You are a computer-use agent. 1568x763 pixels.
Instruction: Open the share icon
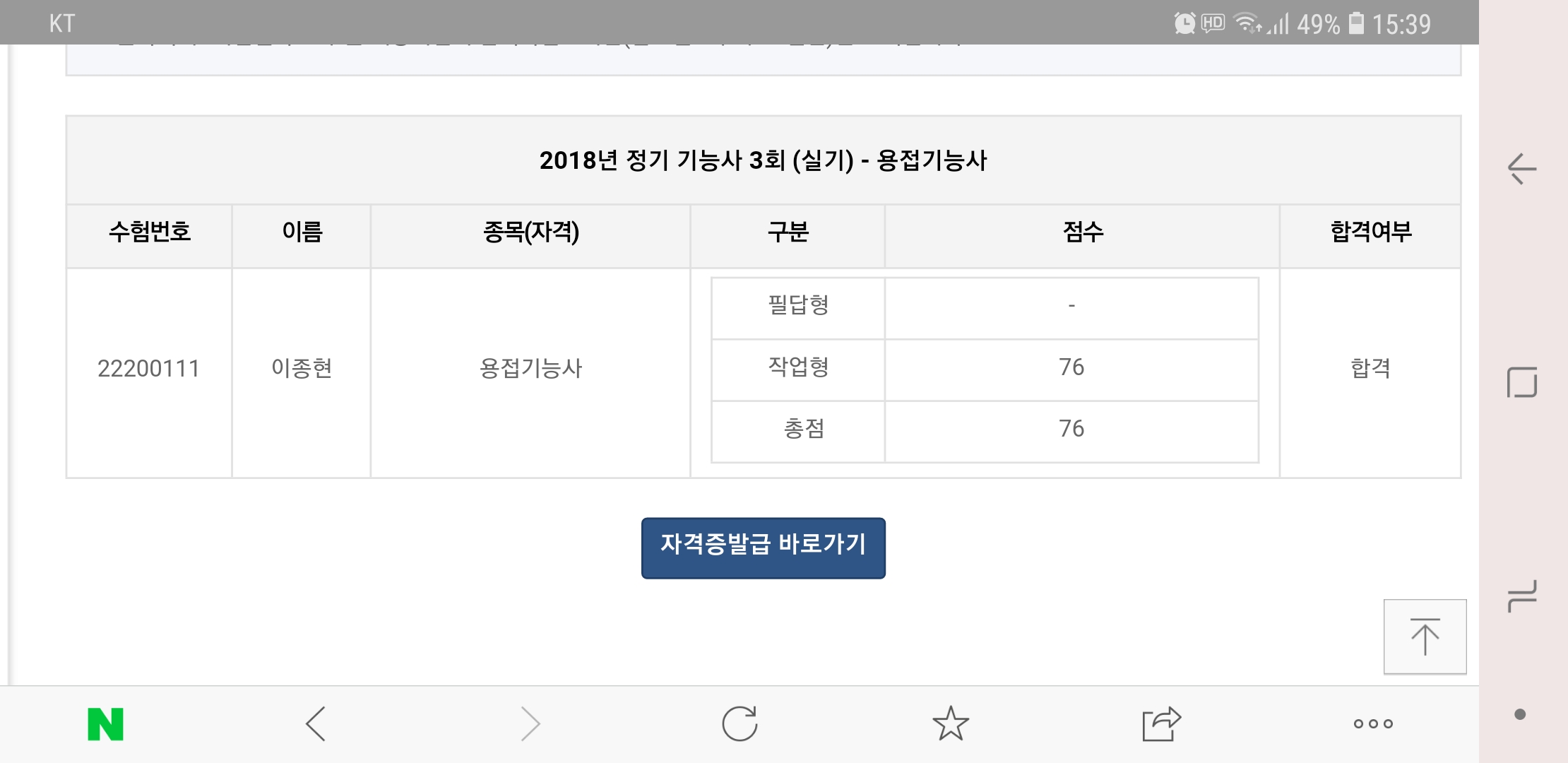[x=1160, y=724]
